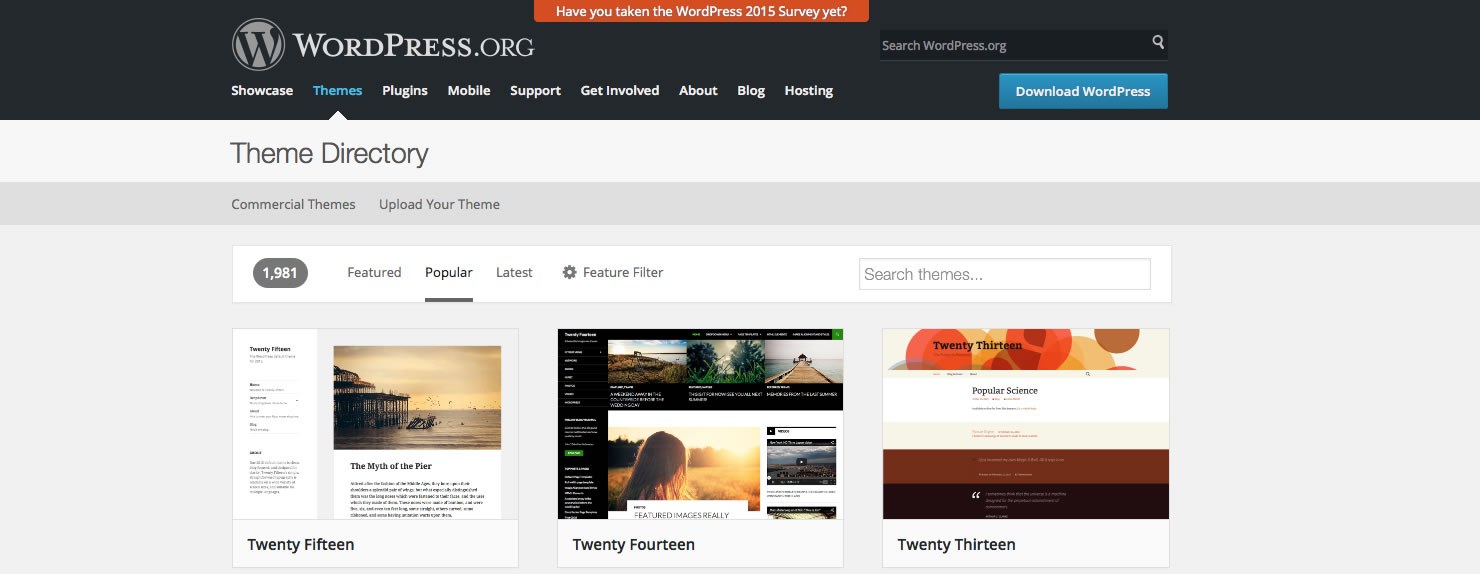This screenshot has width=1480, height=574.
Task: Open the Upload Your Theme link
Action: point(439,204)
